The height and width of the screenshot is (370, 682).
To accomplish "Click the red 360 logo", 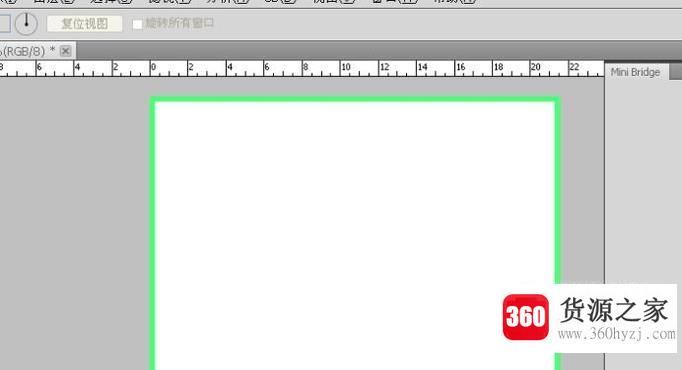I will pyautogui.click(x=525, y=317).
